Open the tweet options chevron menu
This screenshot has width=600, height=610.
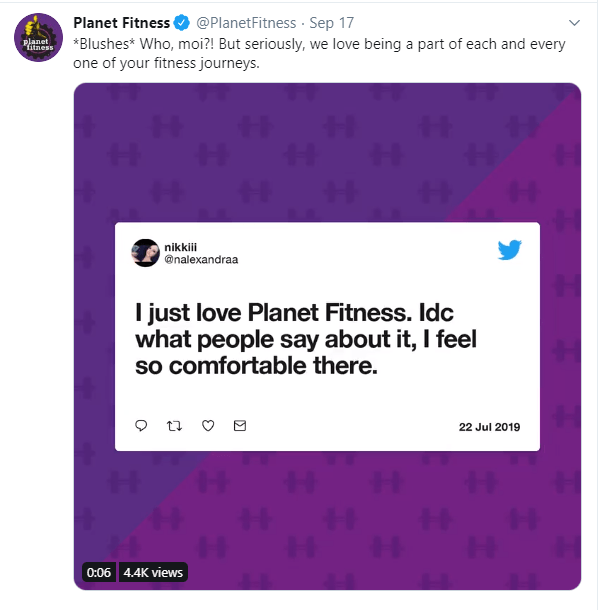[574, 23]
